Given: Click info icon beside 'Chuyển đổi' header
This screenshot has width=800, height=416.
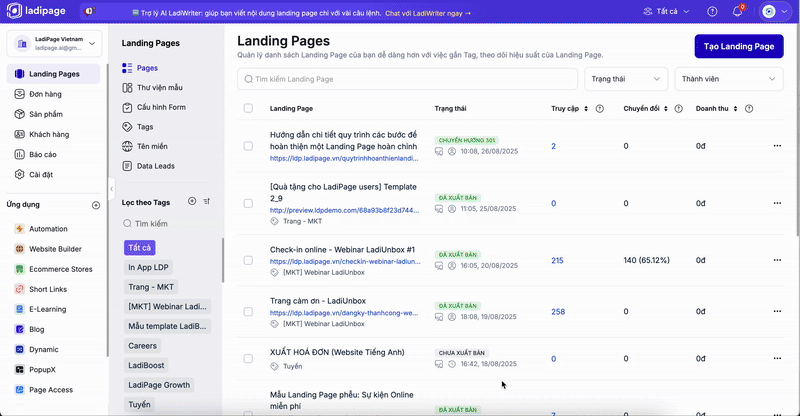Looking at the screenshot, I should coord(679,109).
